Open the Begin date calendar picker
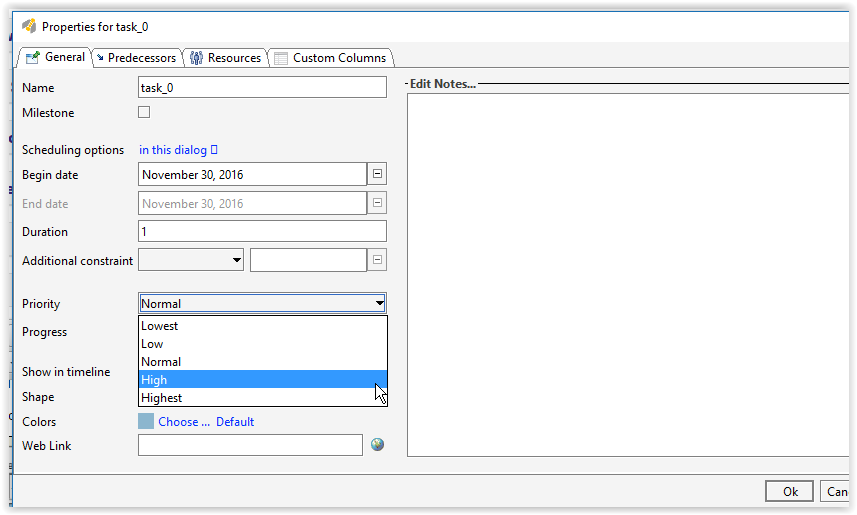Image resolution: width=857 pixels, height=515 pixels. click(377, 174)
